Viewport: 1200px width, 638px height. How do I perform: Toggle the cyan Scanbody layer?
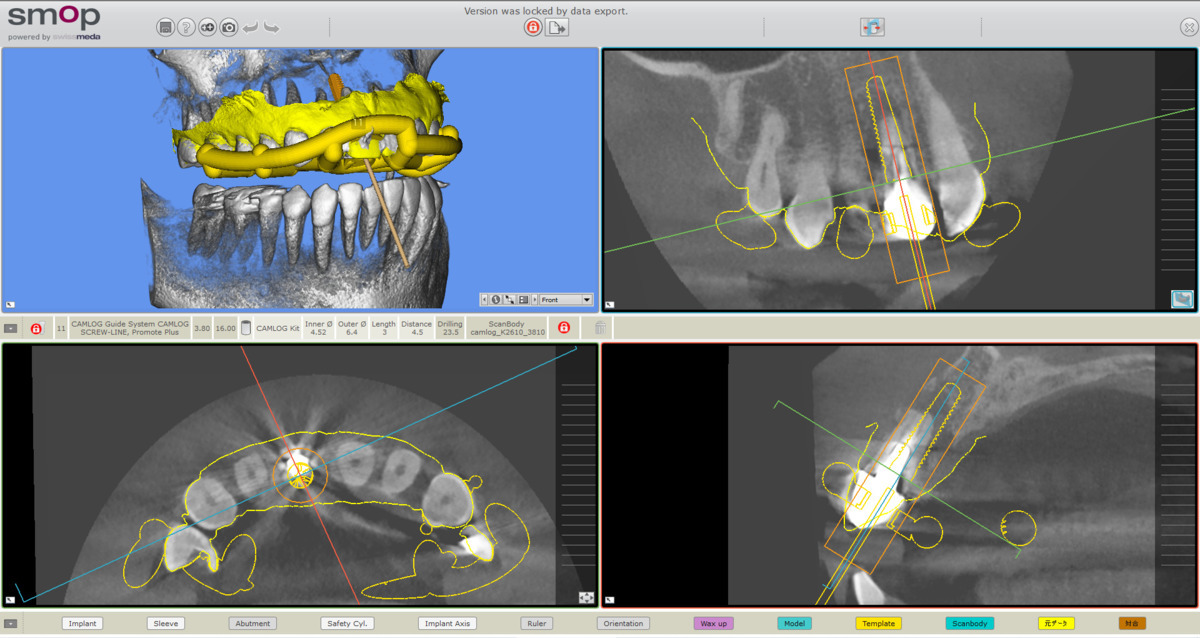970,623
